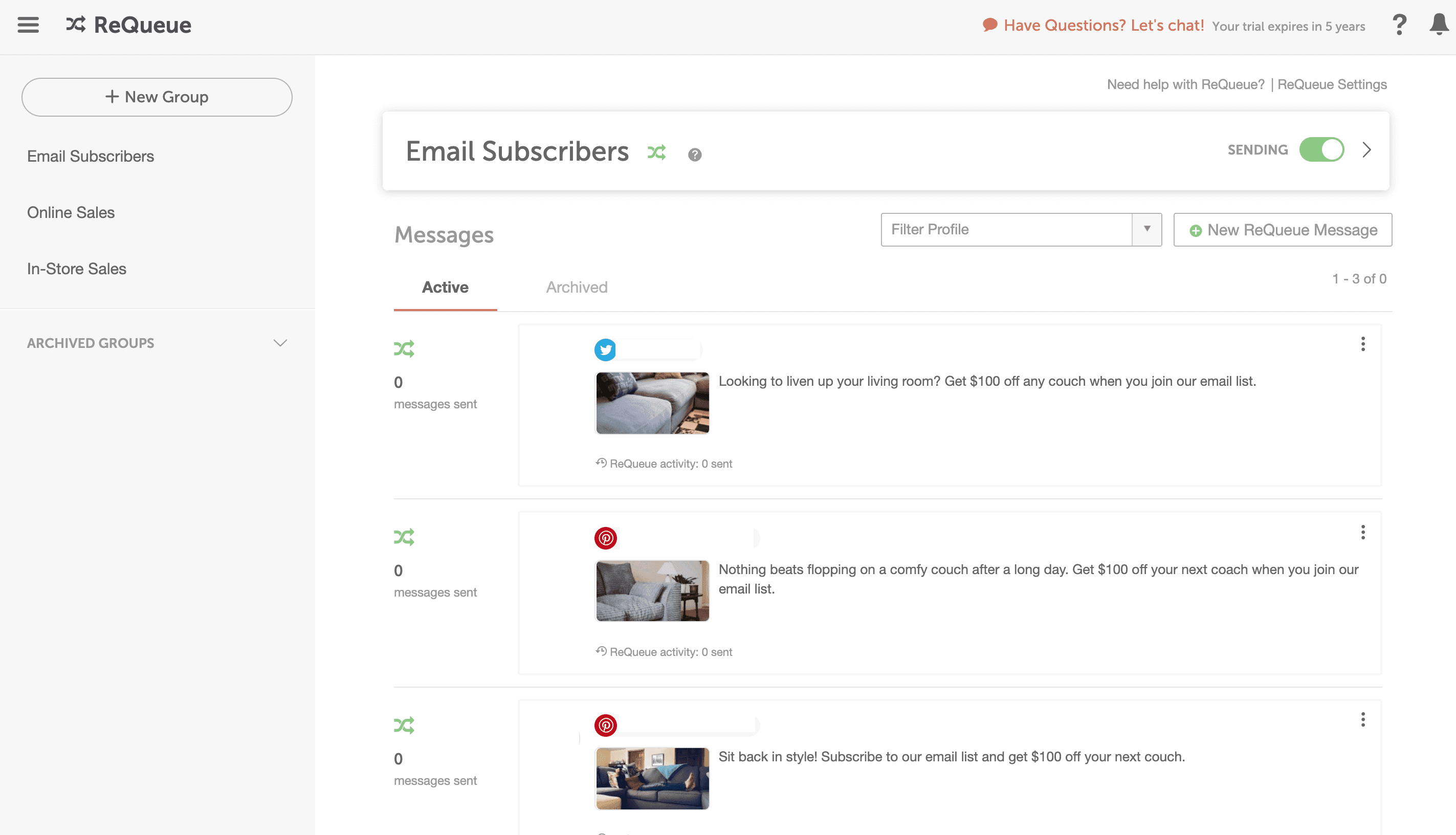Click the Messages heading
This screenshot has width=1456, height=835.
[444, 234]
